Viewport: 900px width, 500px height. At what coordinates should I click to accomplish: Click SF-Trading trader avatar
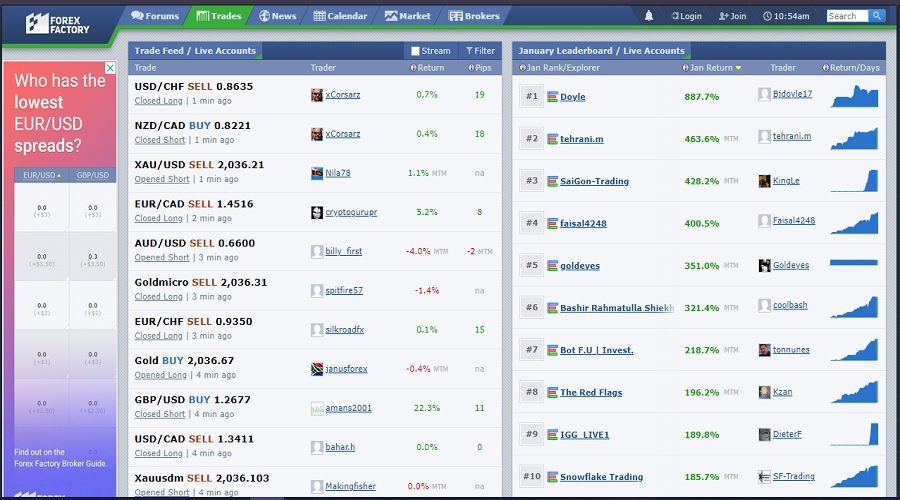click(x=765, y=476)
